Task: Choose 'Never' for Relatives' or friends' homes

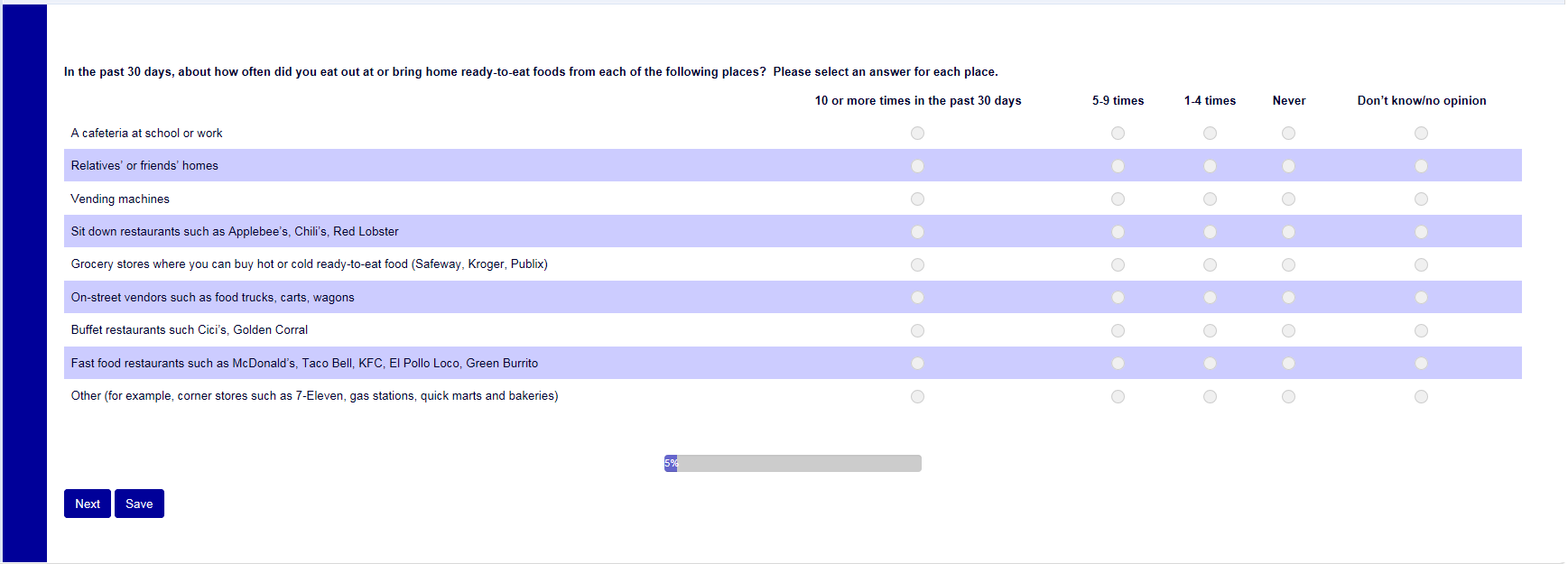Action: 1288,166
